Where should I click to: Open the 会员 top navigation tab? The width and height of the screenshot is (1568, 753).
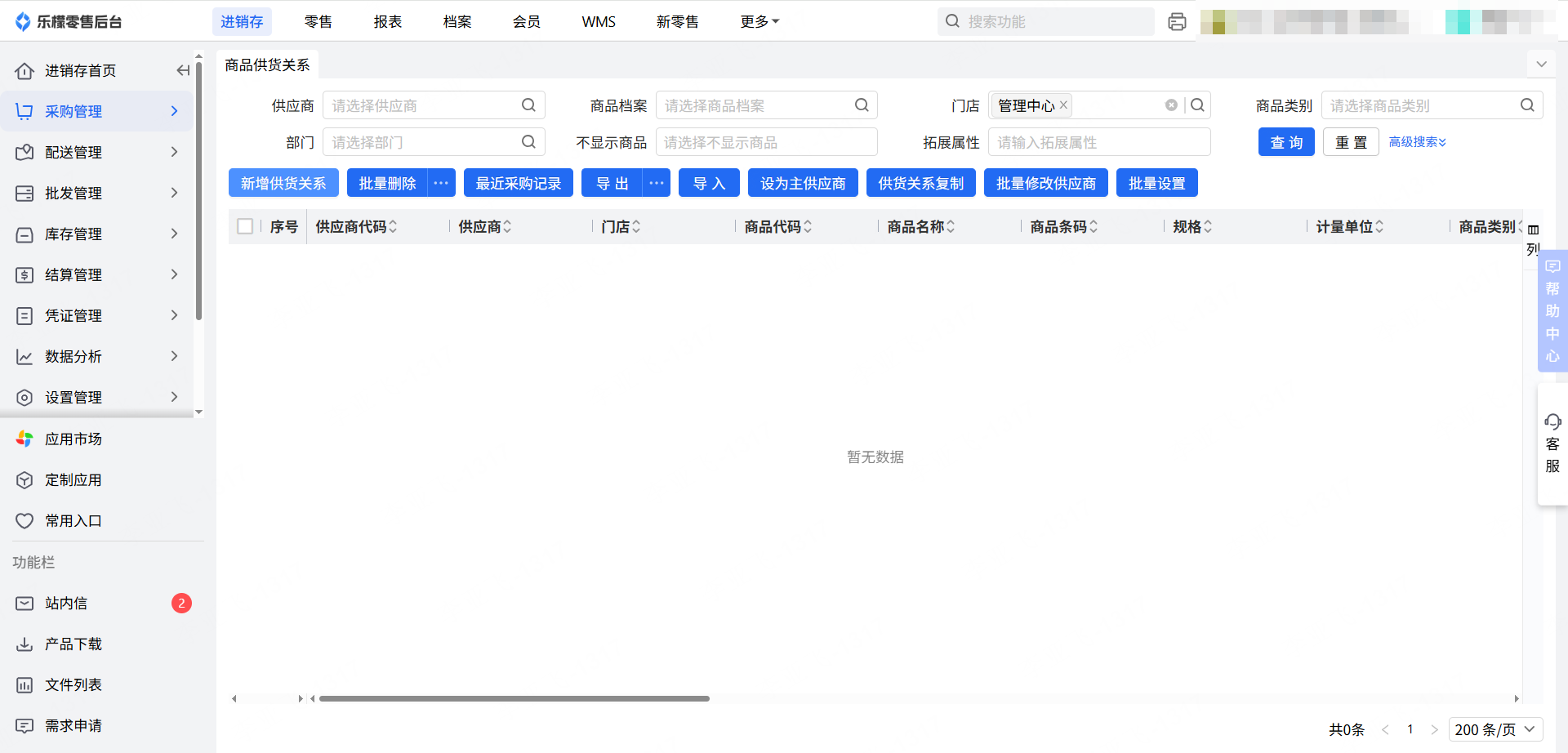(527, 22)
